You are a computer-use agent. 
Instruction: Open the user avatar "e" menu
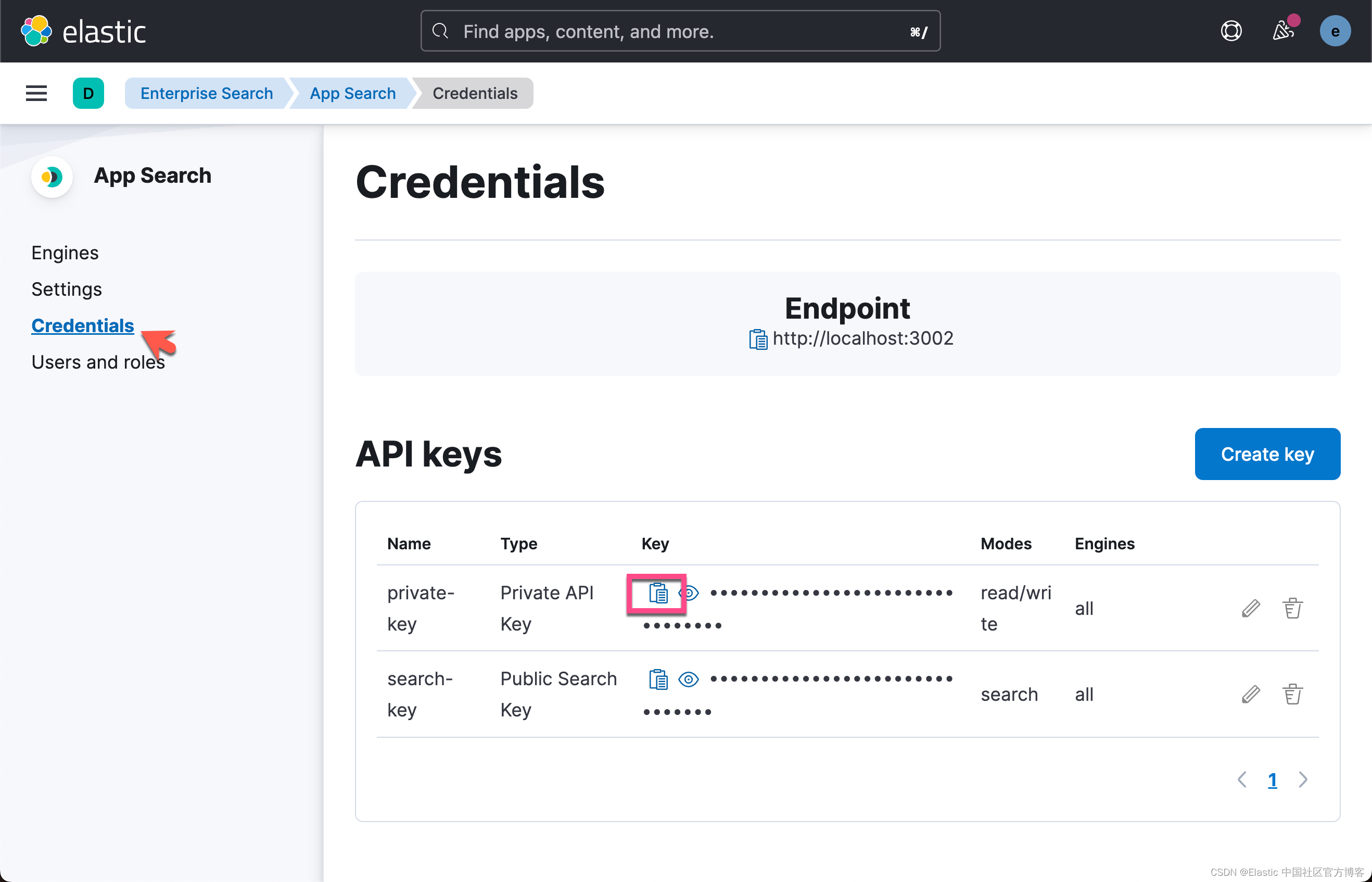(1335, 31)
